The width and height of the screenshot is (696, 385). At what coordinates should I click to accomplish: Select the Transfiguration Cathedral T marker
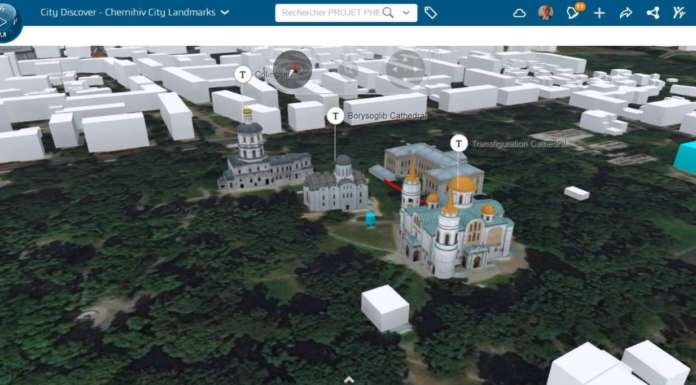(459, 143)
